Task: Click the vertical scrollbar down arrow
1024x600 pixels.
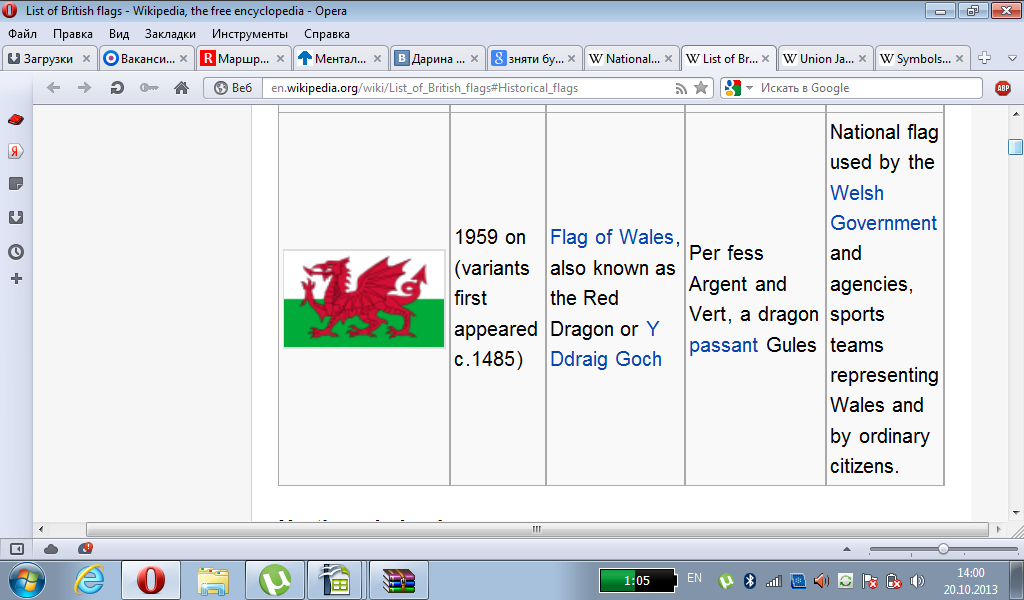Action: coord(1015,513)
